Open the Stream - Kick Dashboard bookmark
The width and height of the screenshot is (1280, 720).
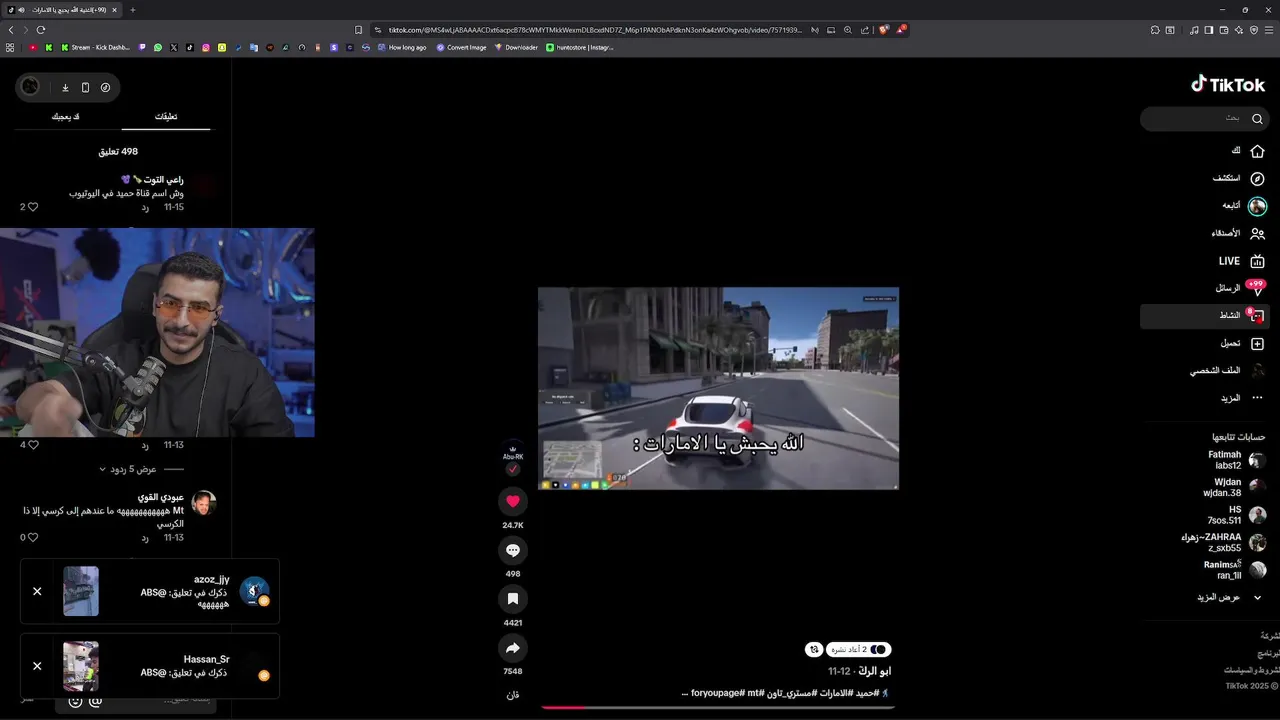[95, 47]
